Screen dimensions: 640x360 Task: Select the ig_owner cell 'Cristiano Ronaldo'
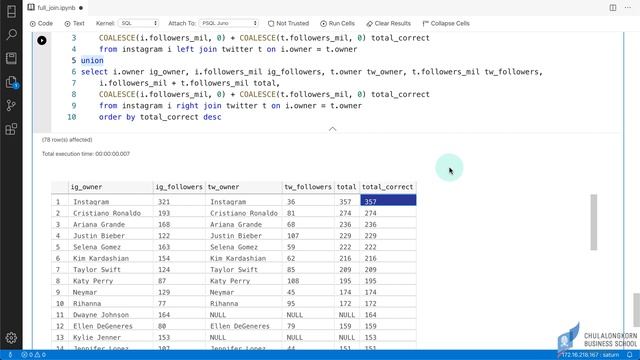point(111,213)
